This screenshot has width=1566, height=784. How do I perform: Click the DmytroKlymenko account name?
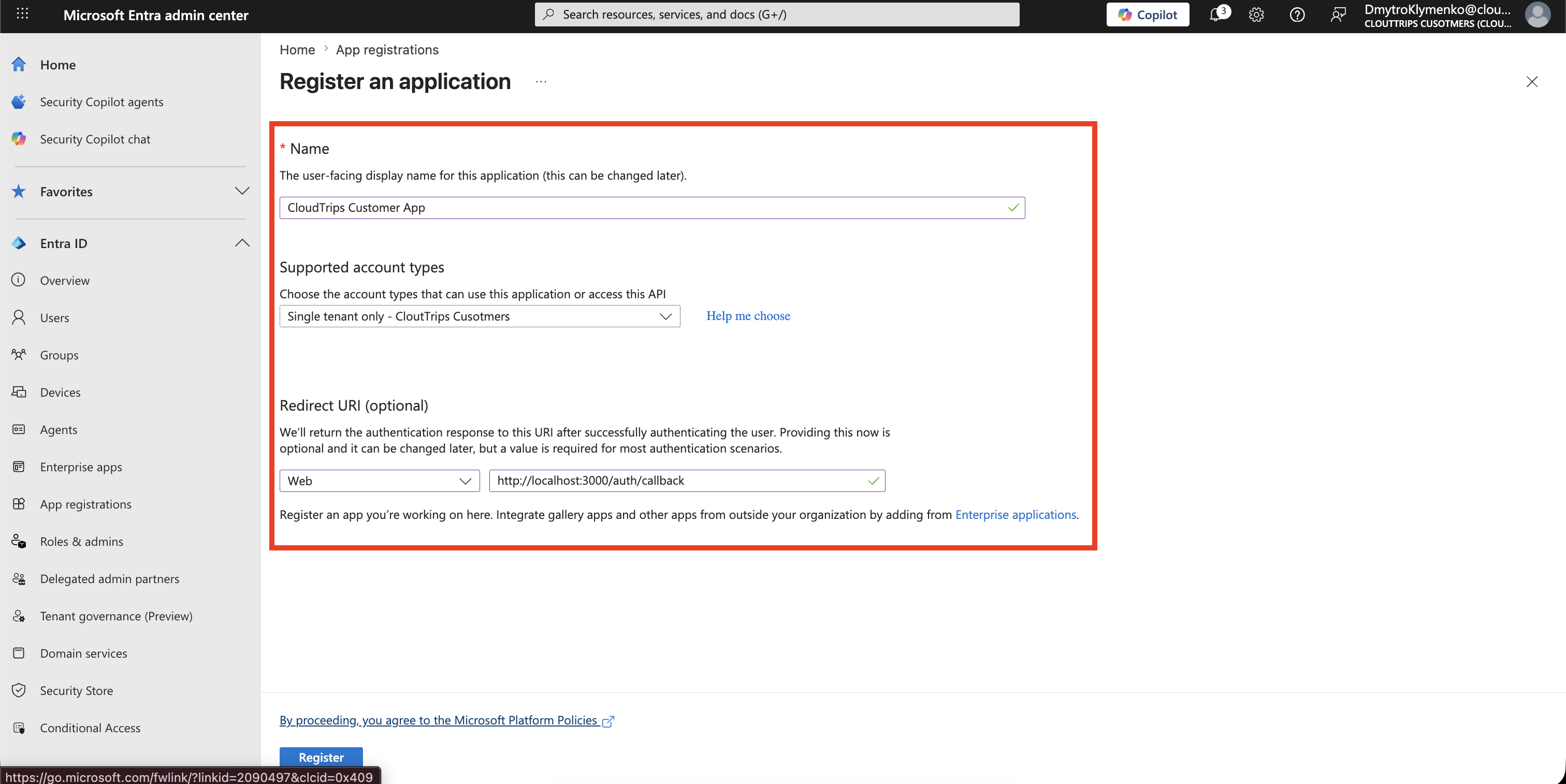pos(1437,9)
